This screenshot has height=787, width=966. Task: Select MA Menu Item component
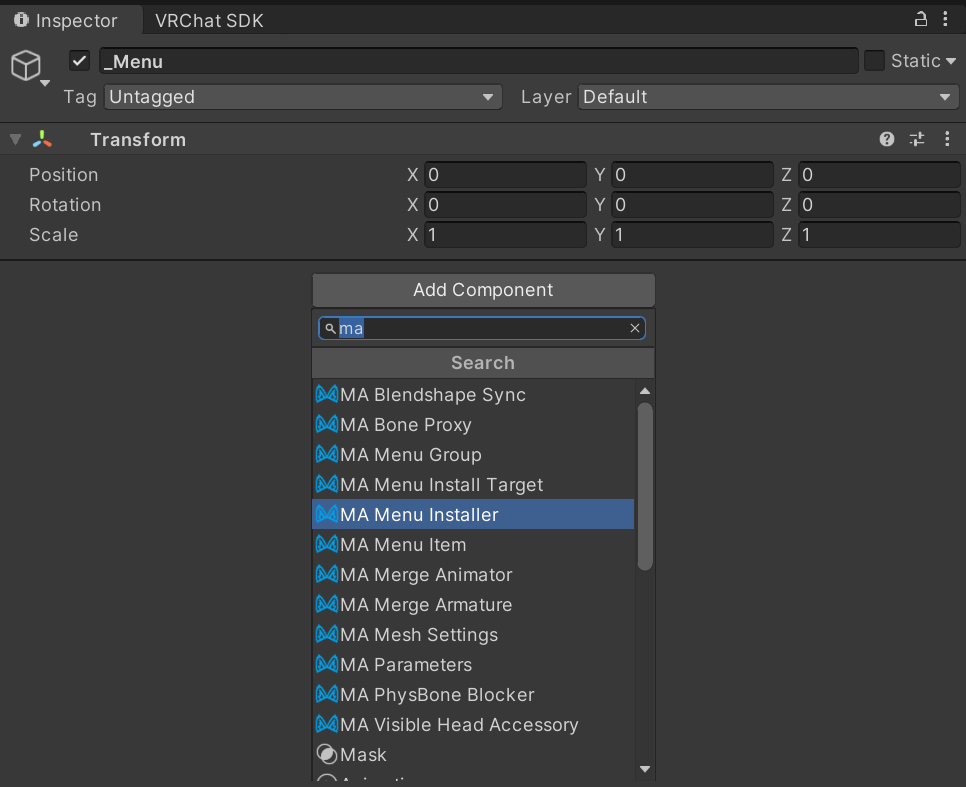[473, 545]
